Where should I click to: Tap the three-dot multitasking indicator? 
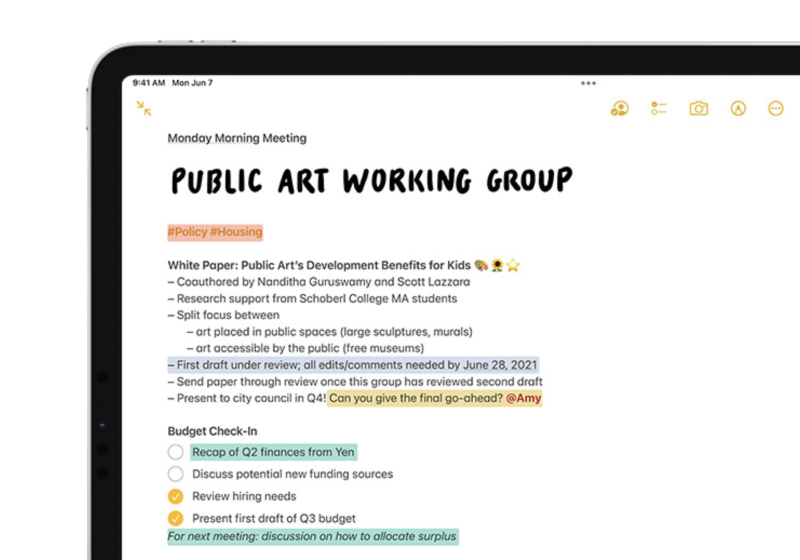[588, 83]
